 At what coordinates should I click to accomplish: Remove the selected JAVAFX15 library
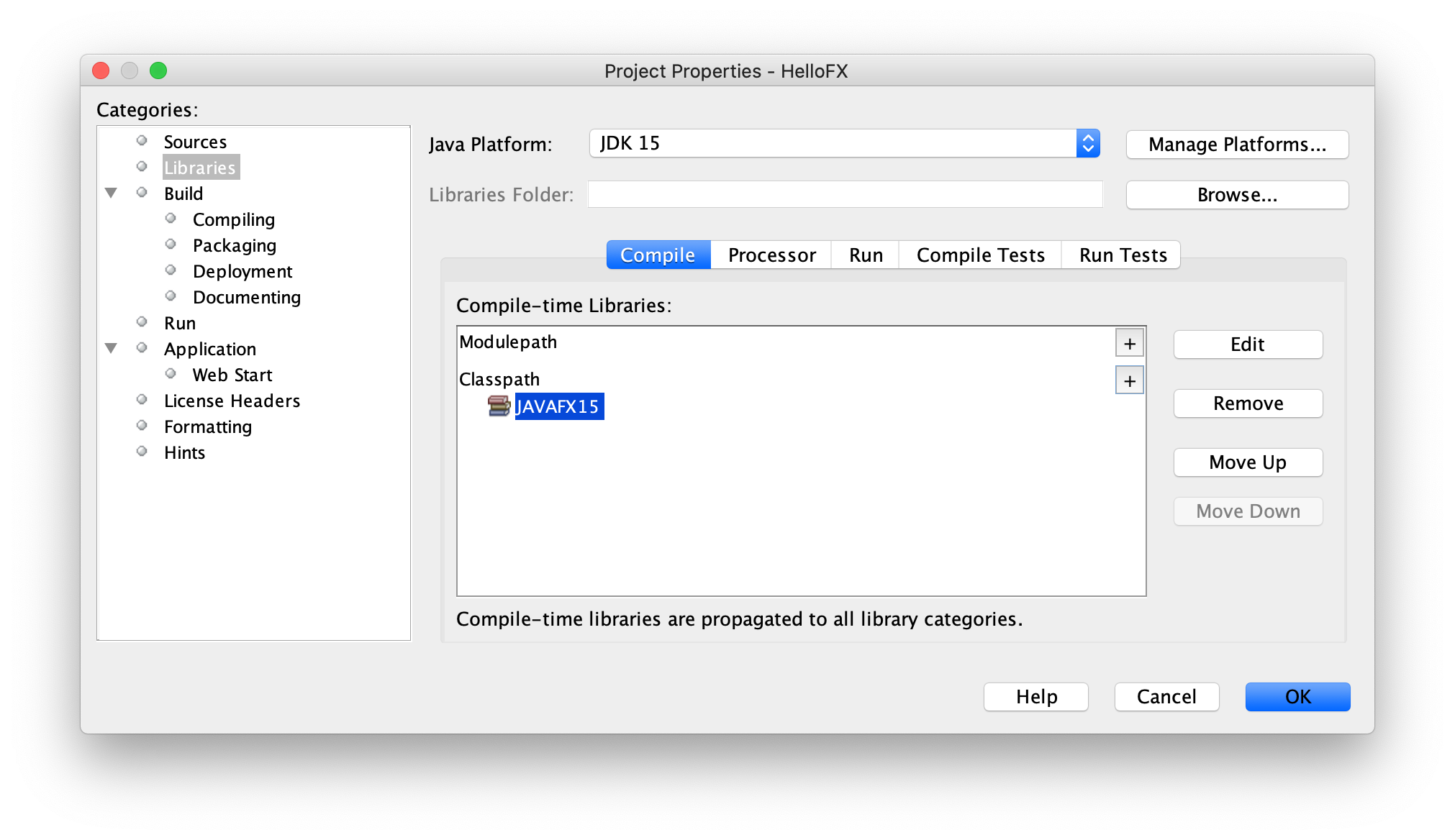pyautogui.click(x=1247, y=403)
